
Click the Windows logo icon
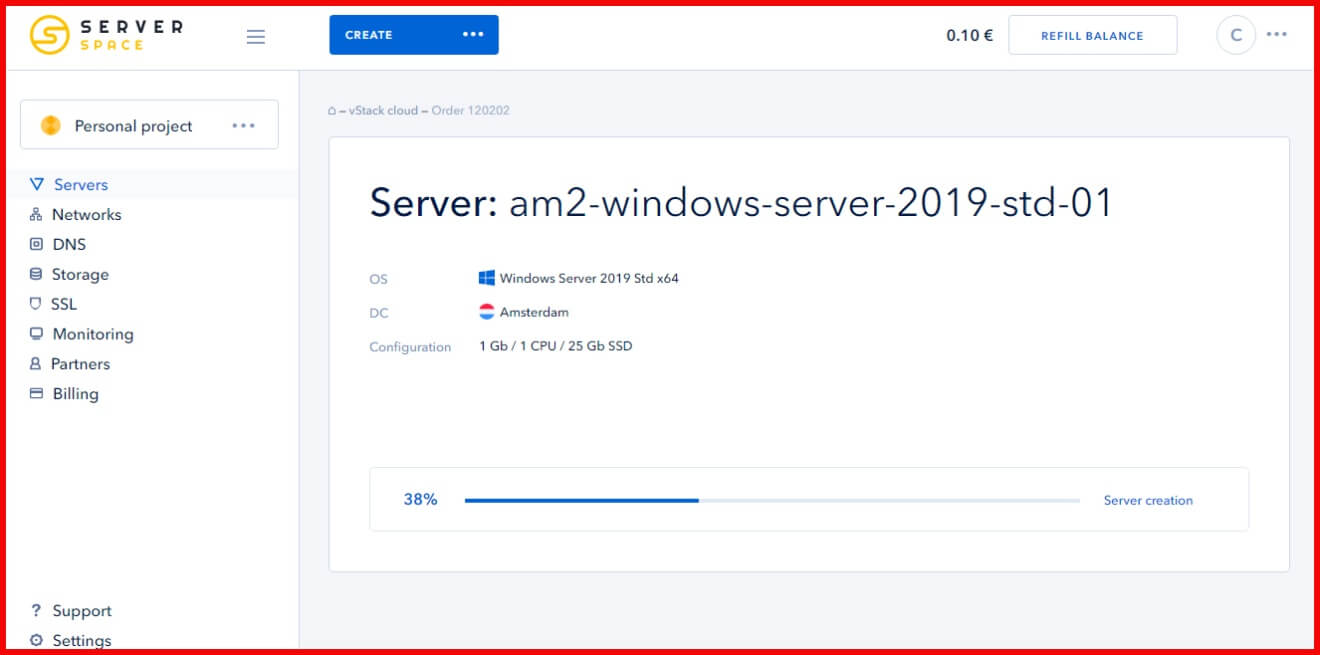coord(487,278)
